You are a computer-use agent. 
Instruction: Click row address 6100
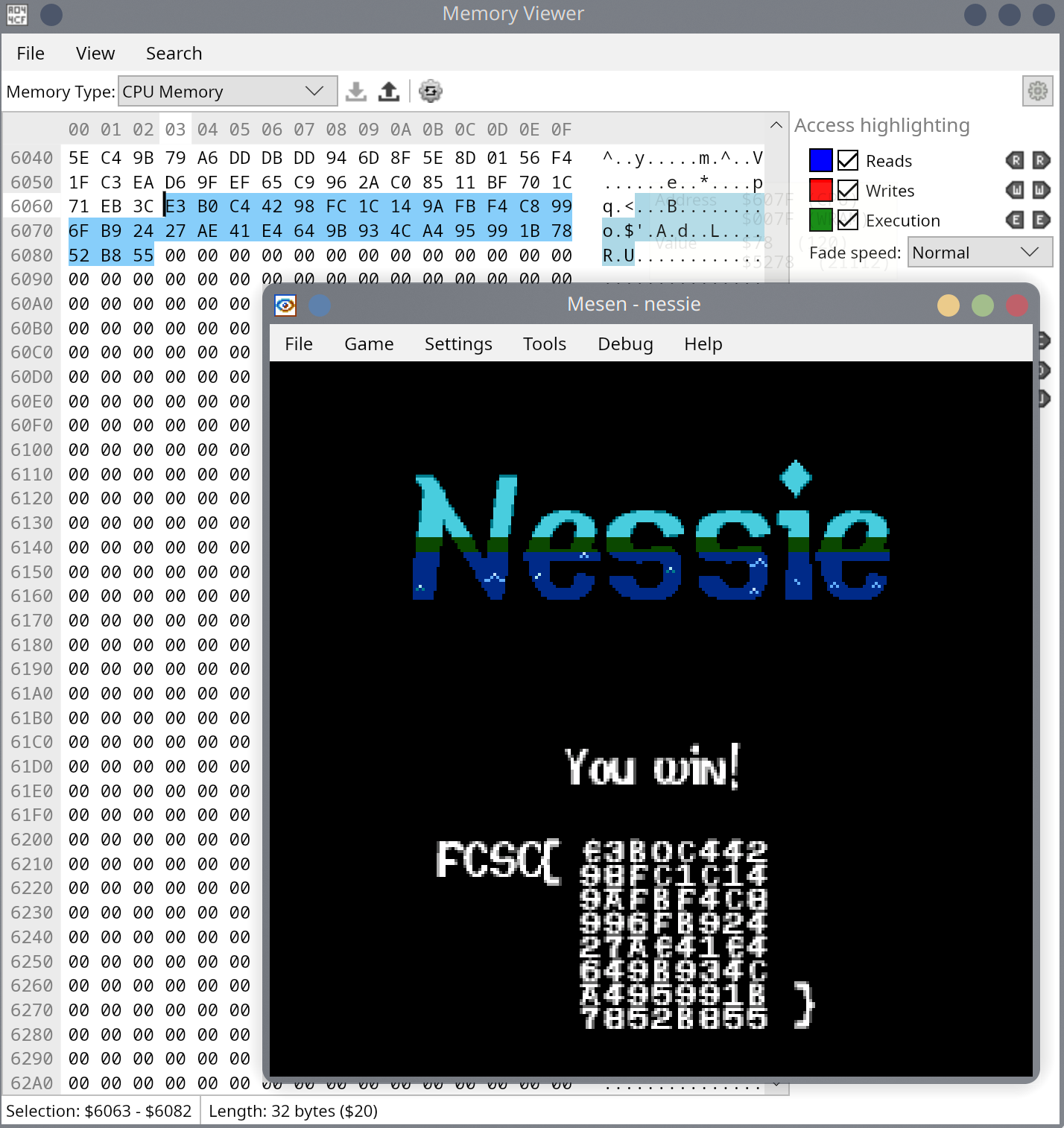coord(32,450)
